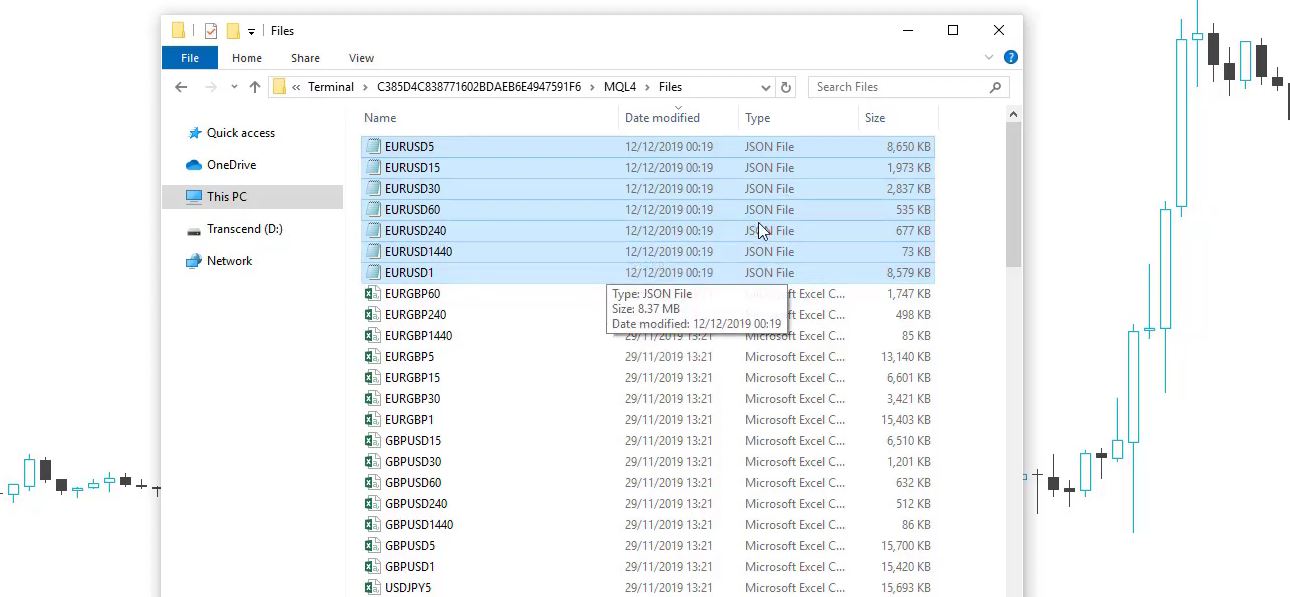
Task: Refresh the Files folder view
Action: [786, 86]
